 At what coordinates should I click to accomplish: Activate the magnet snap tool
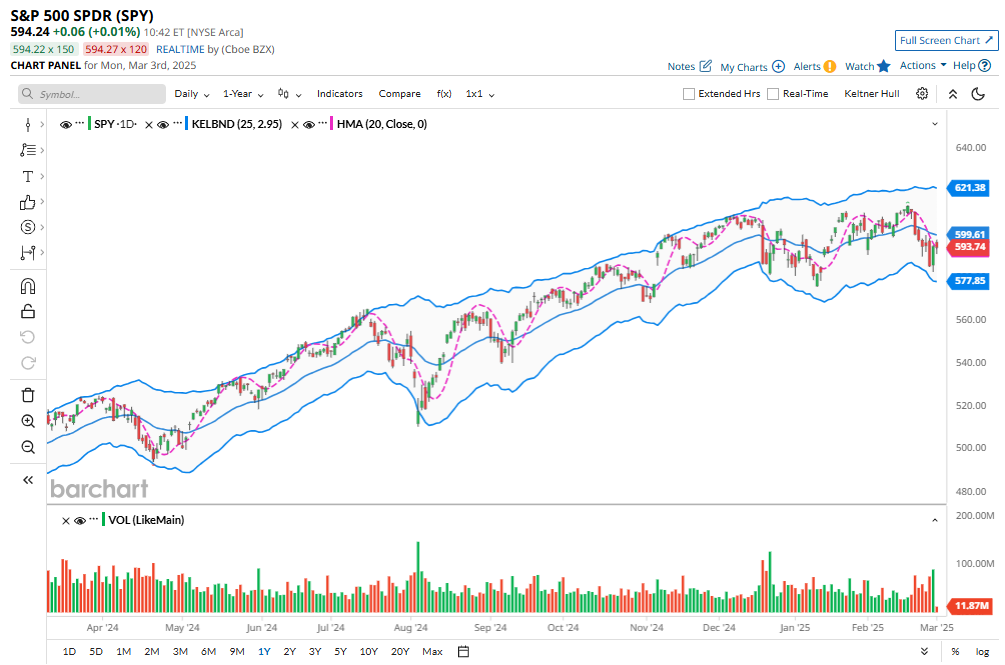coord(28,286)
